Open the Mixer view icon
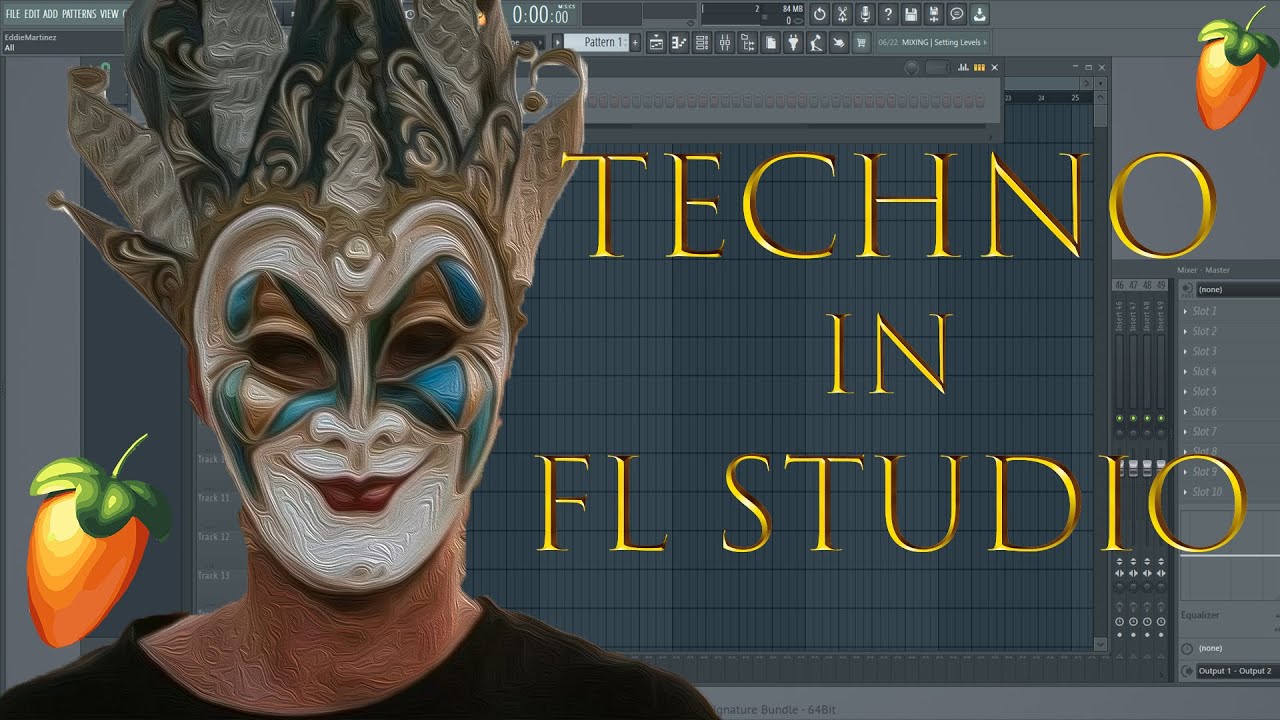Image resolution: width=1280 pixels, height=720 pixels. click(x=726, y=42)
